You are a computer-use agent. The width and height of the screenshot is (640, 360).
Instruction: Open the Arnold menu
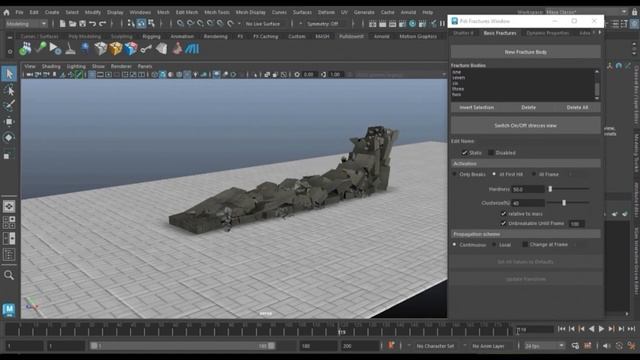(408, 12)
